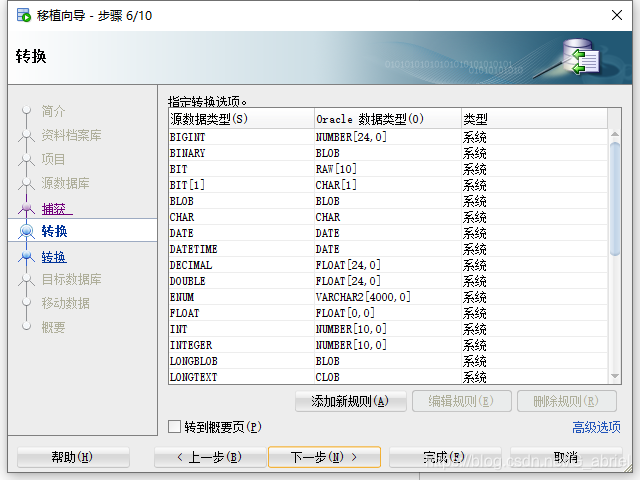The height and width of the screenshot is (480, 640).
Task: Click 取消 button
Action: click(x=566, y=457)
